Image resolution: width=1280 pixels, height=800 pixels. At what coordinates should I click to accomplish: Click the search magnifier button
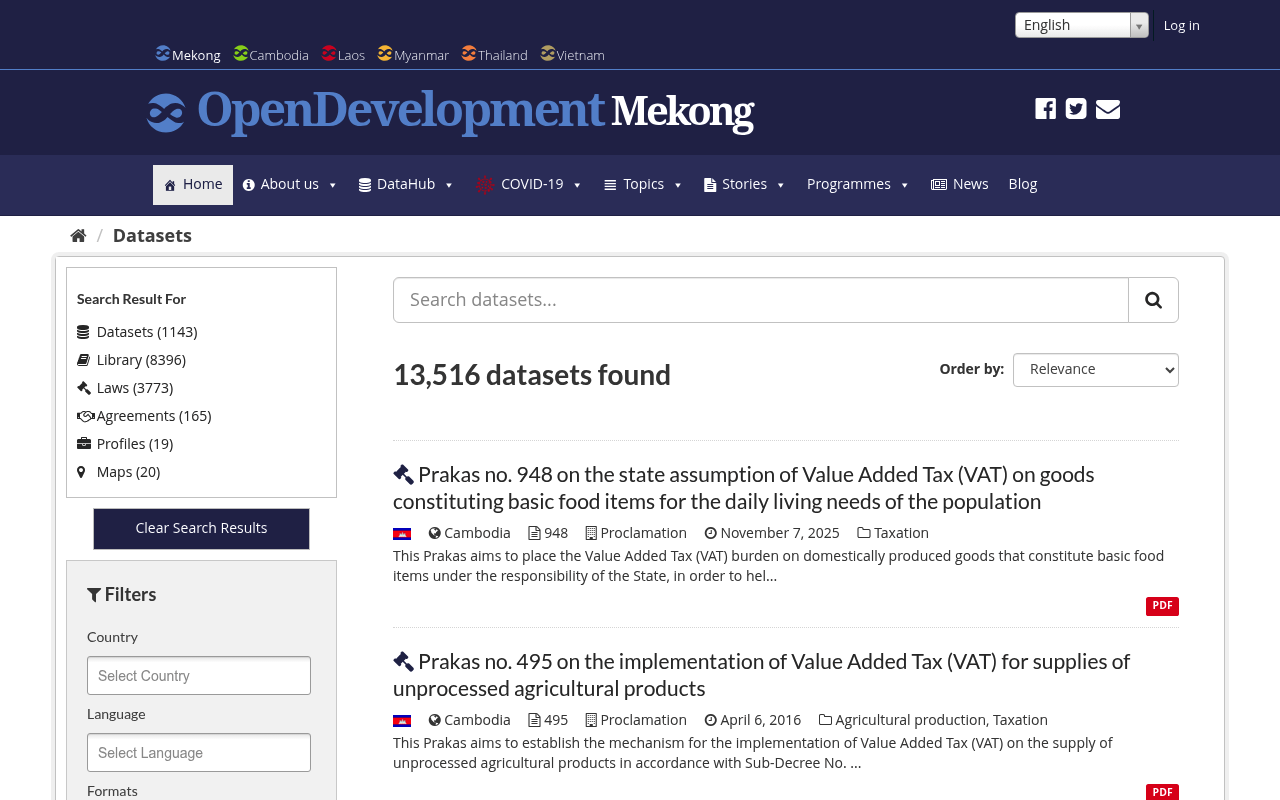1153,300
